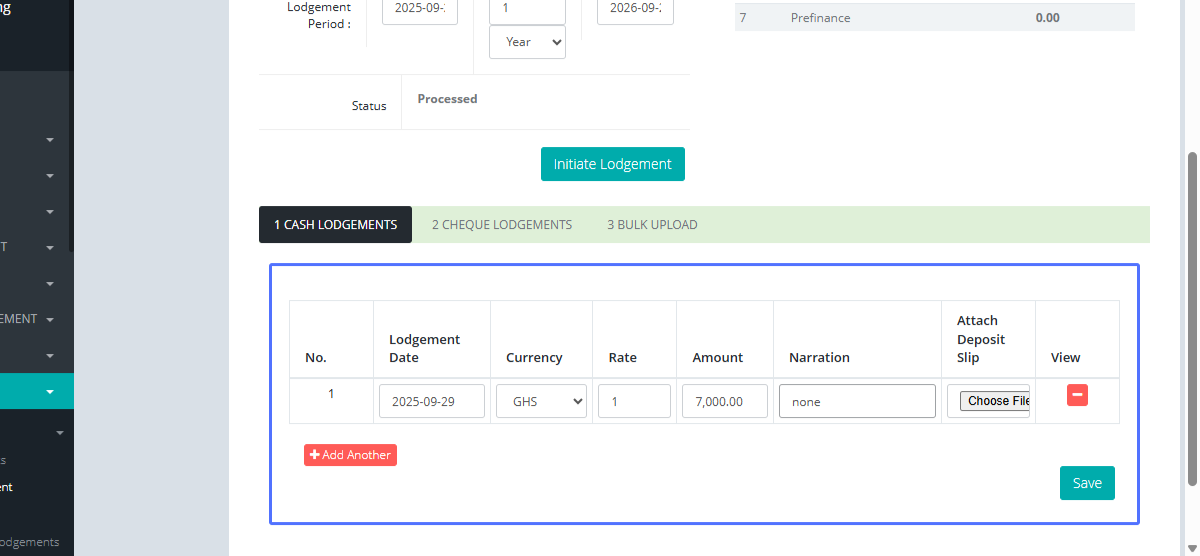The image size is (1200, 556).
Task: Expand the sidebar menu ending in 'EMENT'
Action: [50, 320]
